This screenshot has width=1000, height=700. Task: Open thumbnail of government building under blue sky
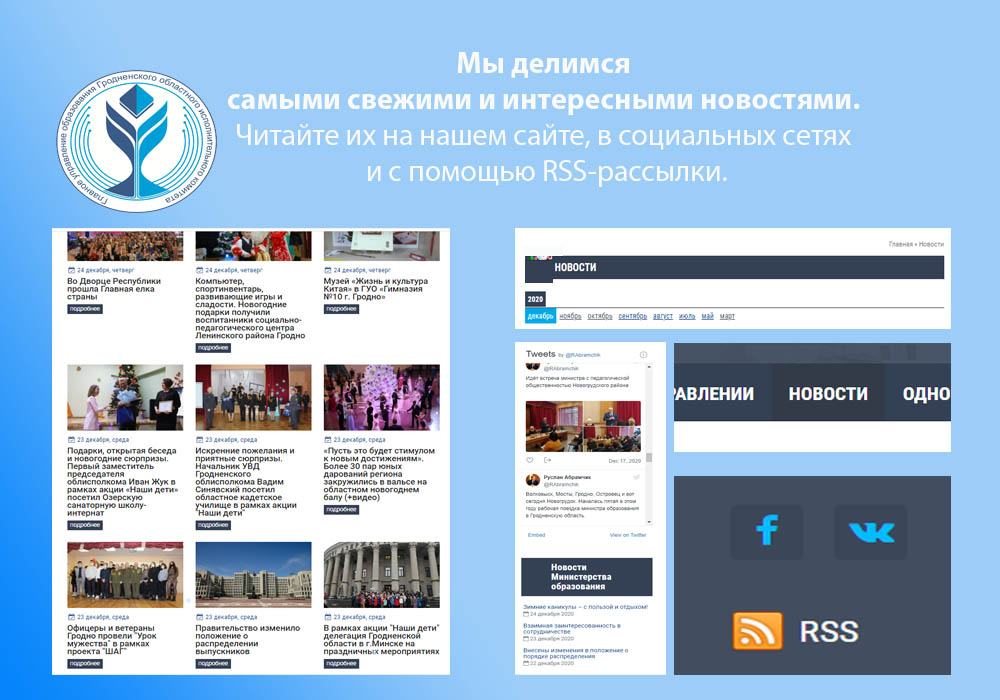tap(253, 575)
